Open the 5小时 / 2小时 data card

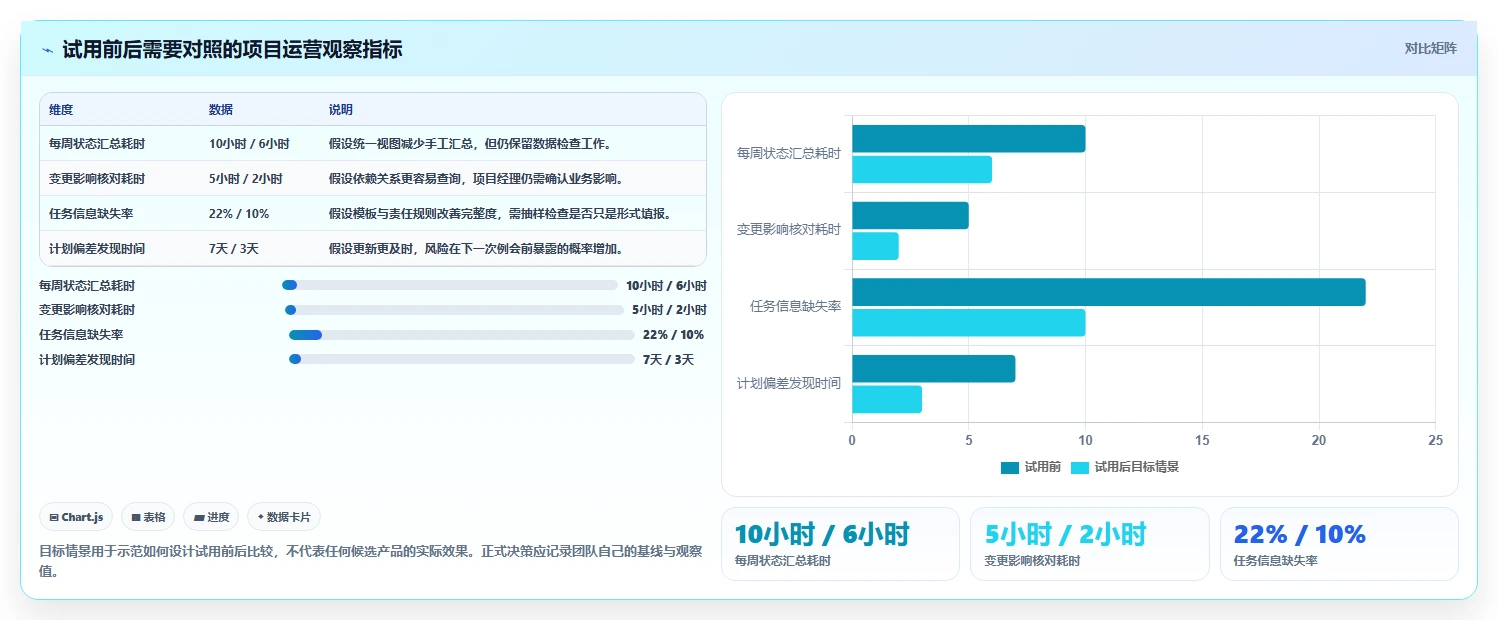pos(1090,544)
